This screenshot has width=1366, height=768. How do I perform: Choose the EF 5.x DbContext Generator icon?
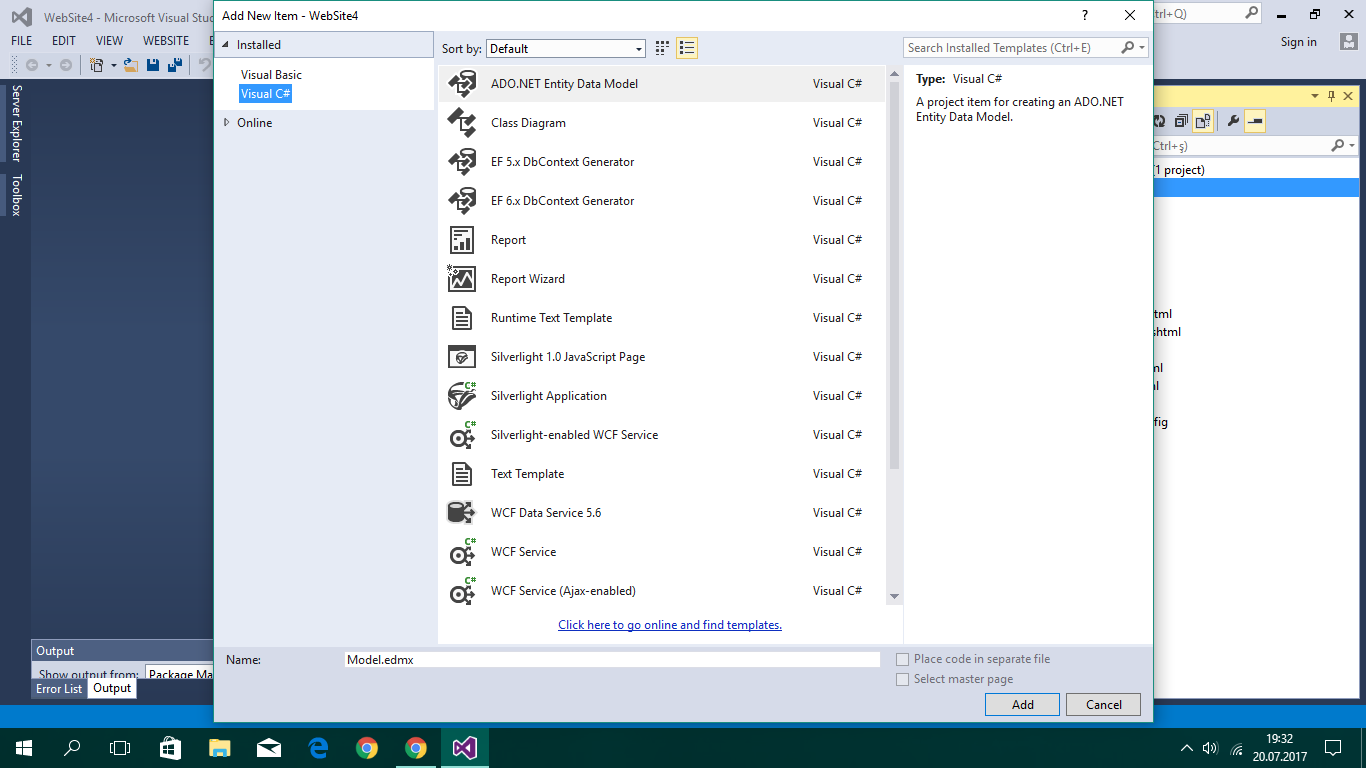pos(461,162)
